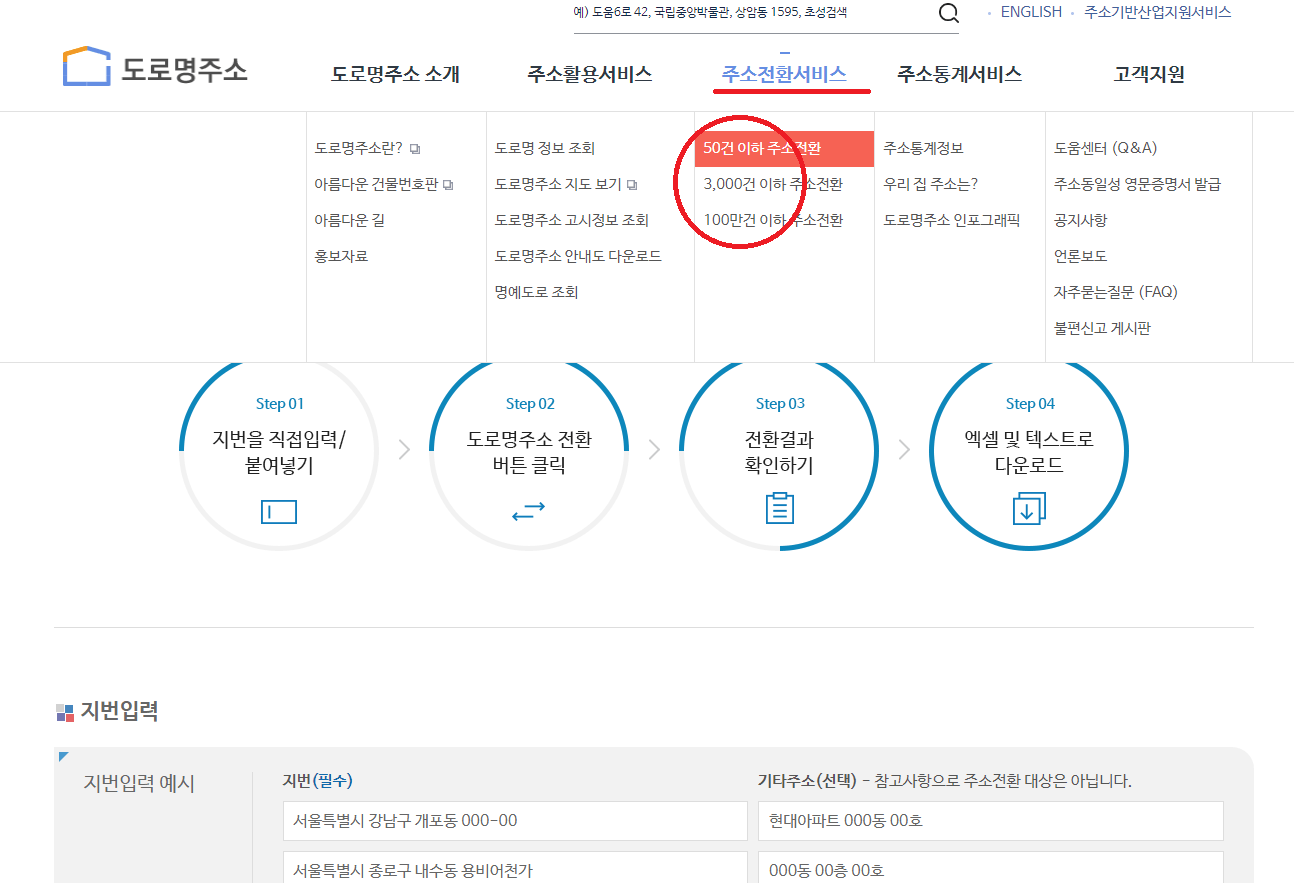The image size is (1294, 883).
Task: Open 아름다운 길 page
Action: pyautogui.click(x=349, y=220)
